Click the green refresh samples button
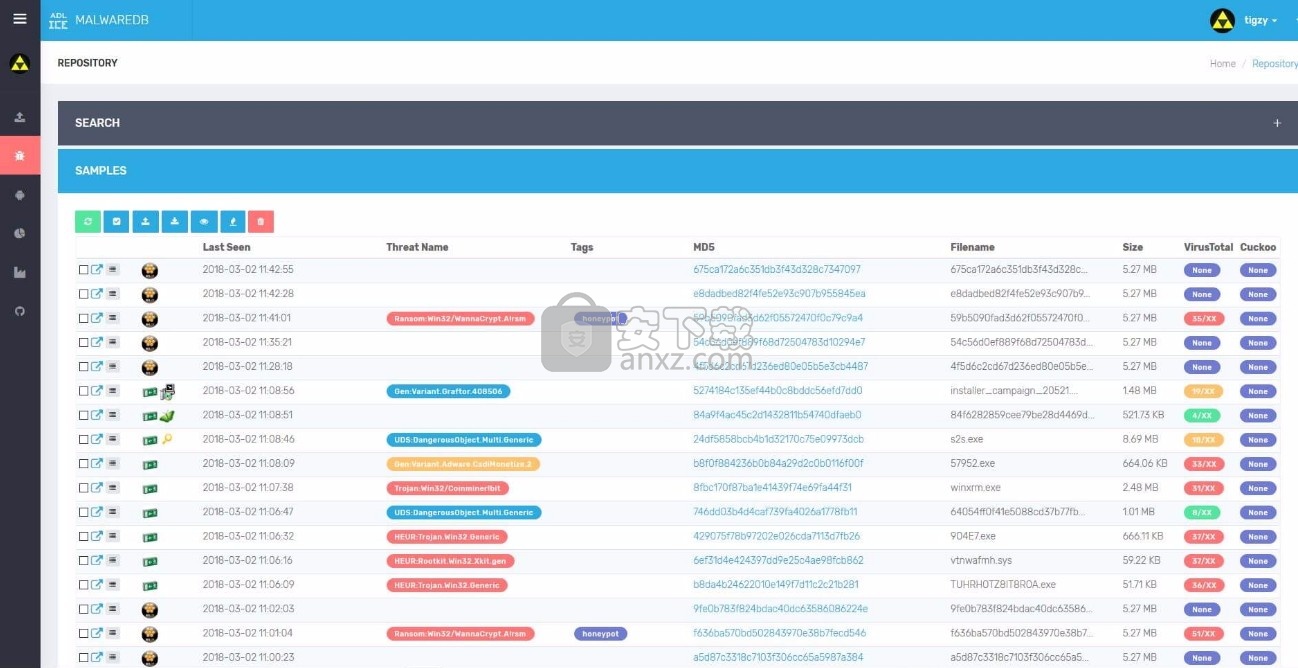This screenshot has width=1298, height=668. pos(88,222)
